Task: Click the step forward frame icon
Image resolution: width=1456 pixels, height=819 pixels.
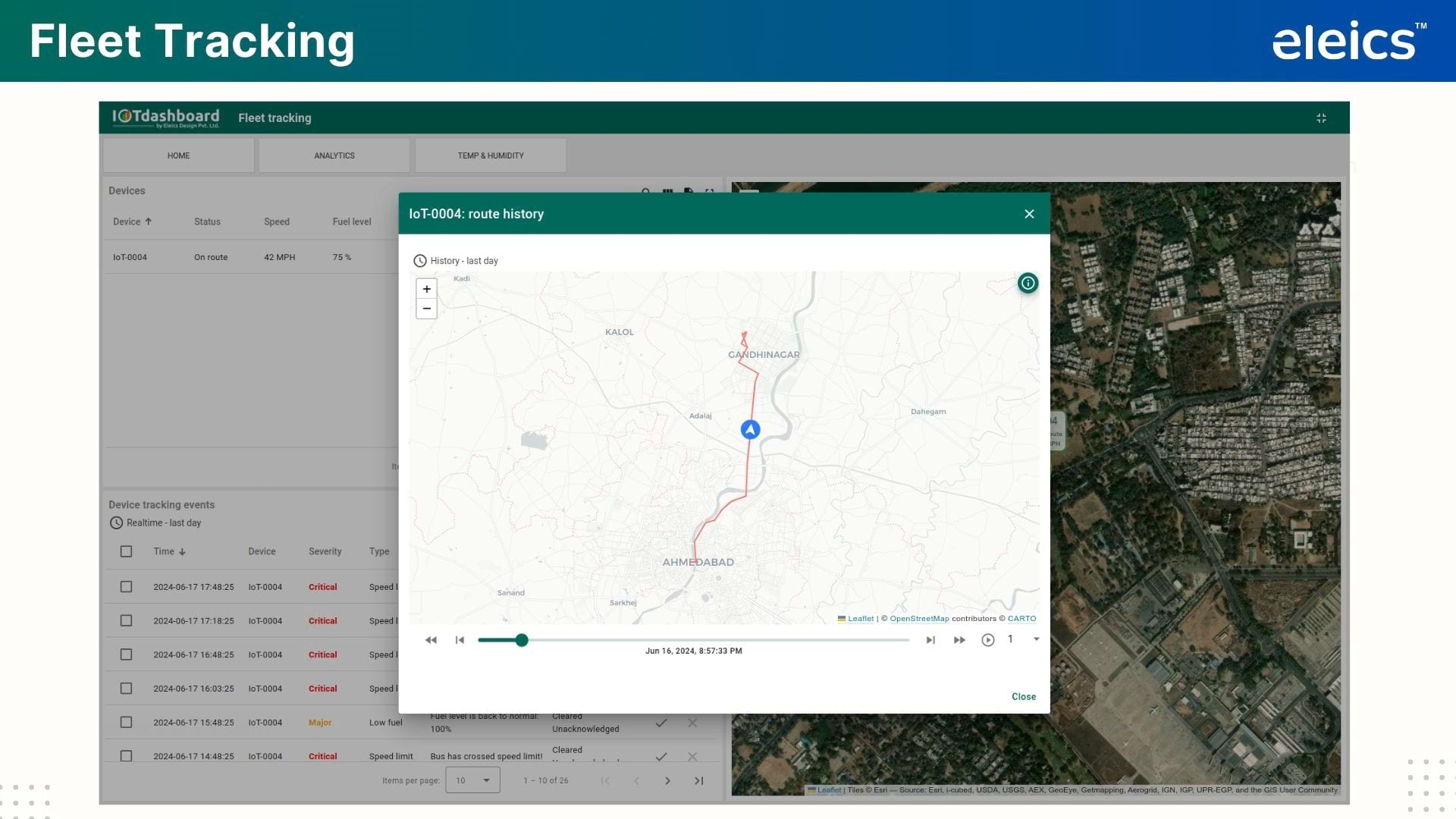Action: (929, 640)
